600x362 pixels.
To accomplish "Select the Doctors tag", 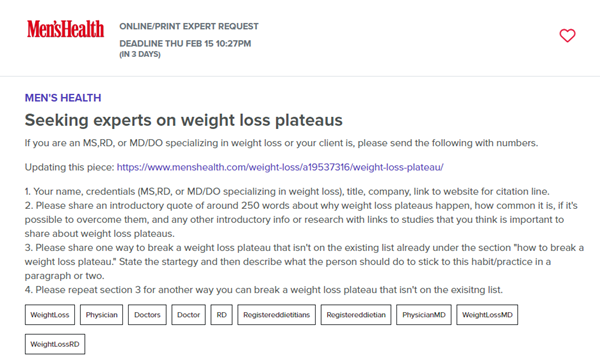I will [x=147, y=315].
